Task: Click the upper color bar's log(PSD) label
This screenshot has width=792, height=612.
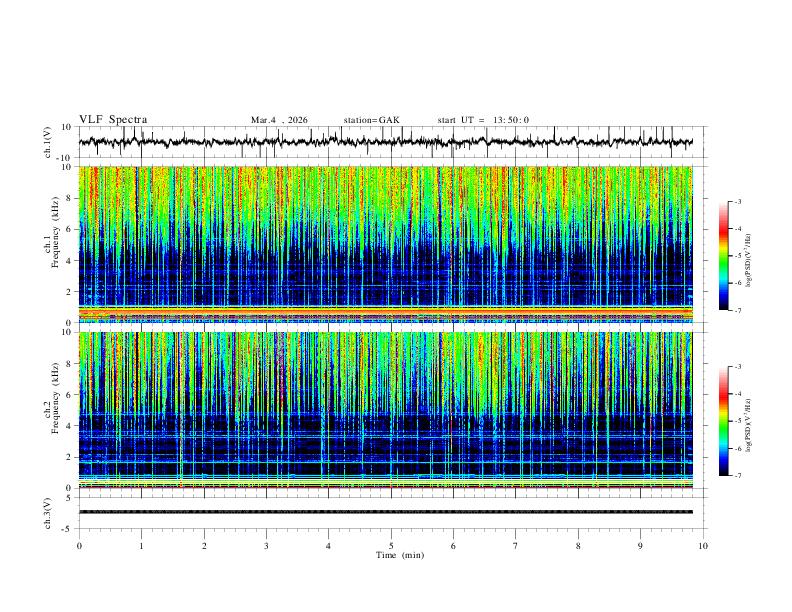Action: click(748, 260)
